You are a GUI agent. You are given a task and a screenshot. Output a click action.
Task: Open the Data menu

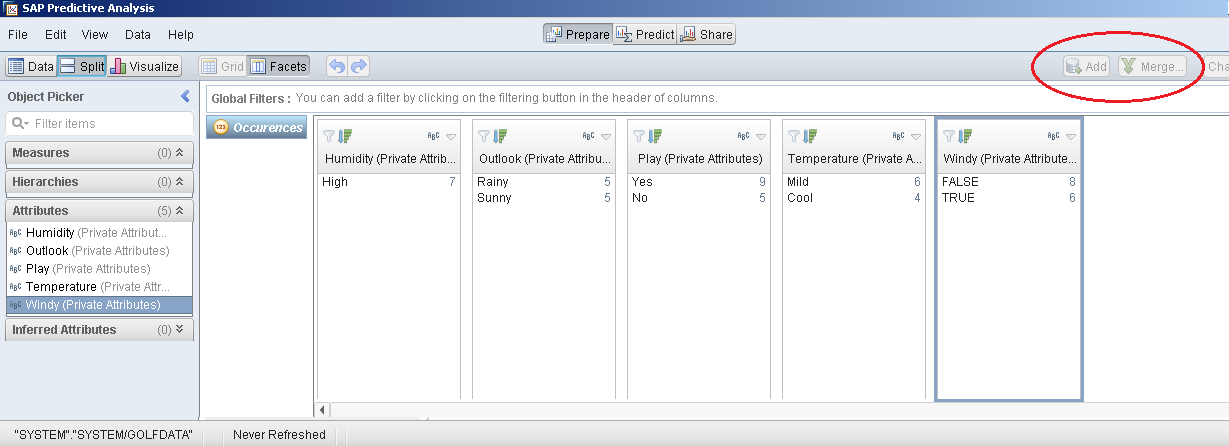coord(138,35)
